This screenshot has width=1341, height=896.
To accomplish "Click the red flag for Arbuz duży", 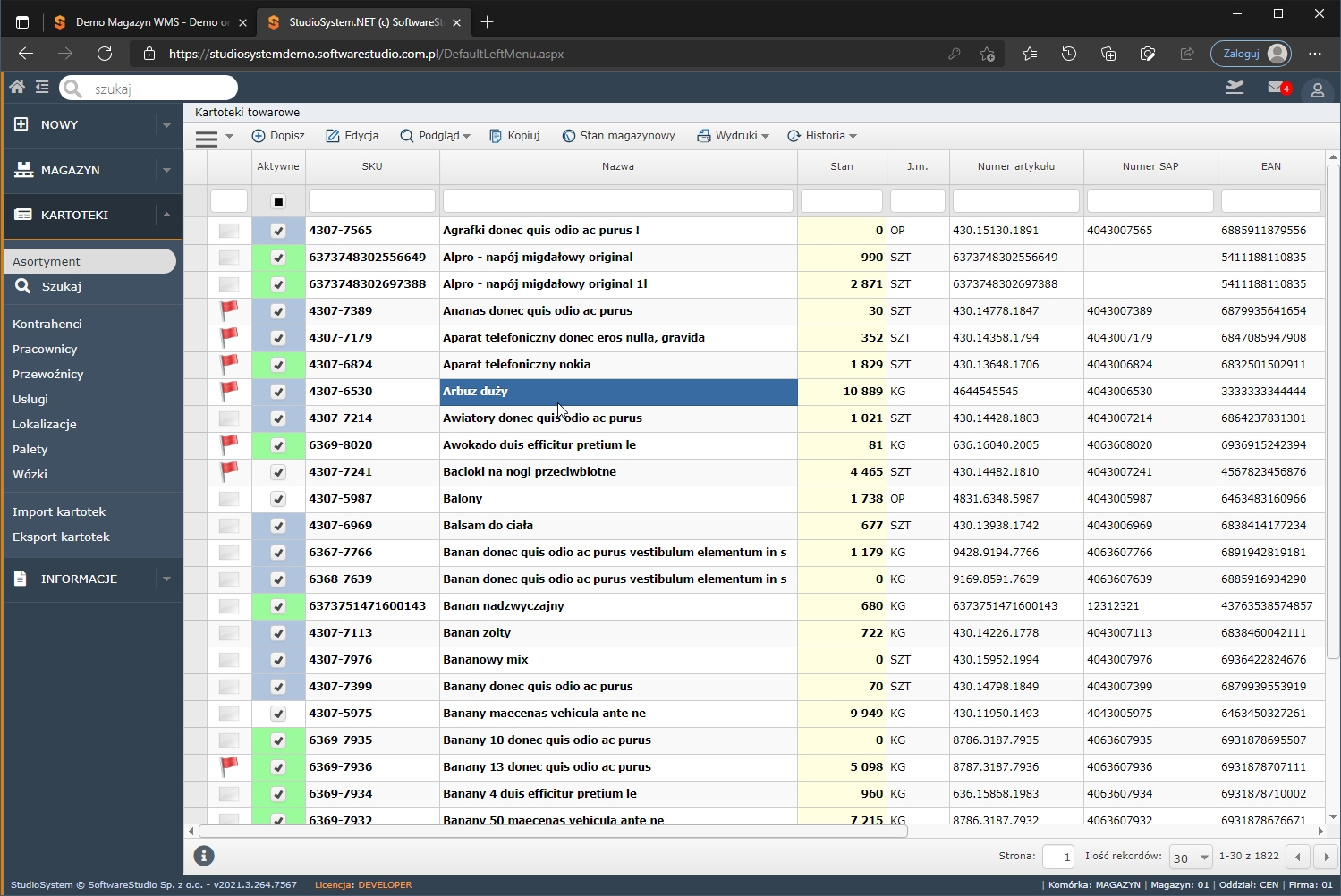I will coord(229,391).
